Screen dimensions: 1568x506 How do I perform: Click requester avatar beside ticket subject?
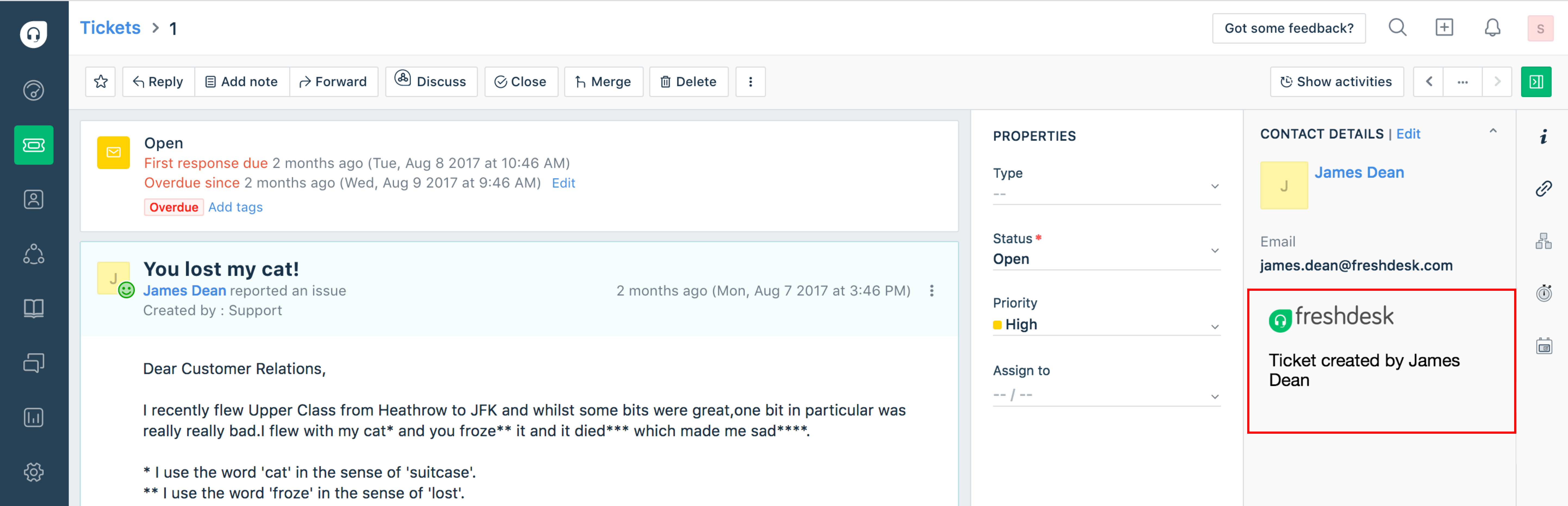point(113,279)
